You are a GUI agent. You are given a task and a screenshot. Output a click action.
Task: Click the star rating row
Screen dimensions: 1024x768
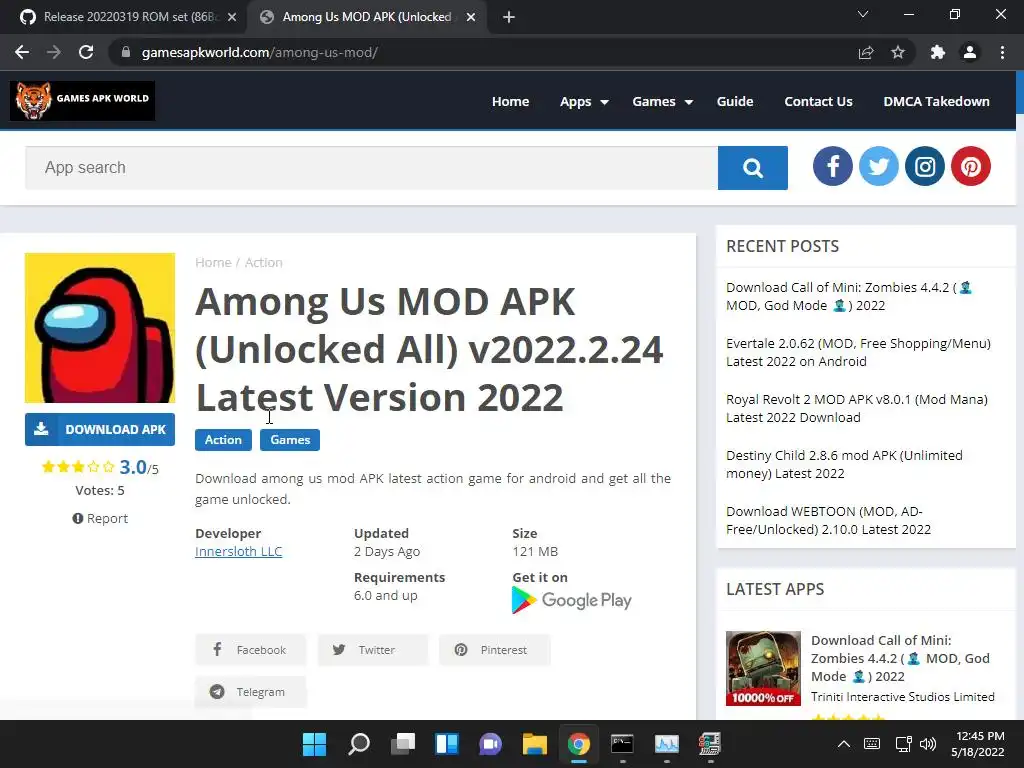(x=78, y=467)
